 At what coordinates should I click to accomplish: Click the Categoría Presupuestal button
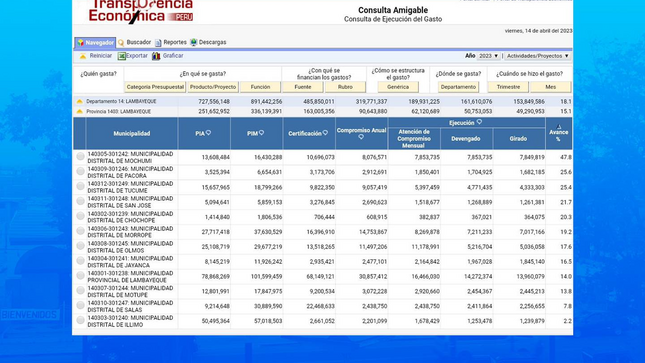tap(155, 87)
